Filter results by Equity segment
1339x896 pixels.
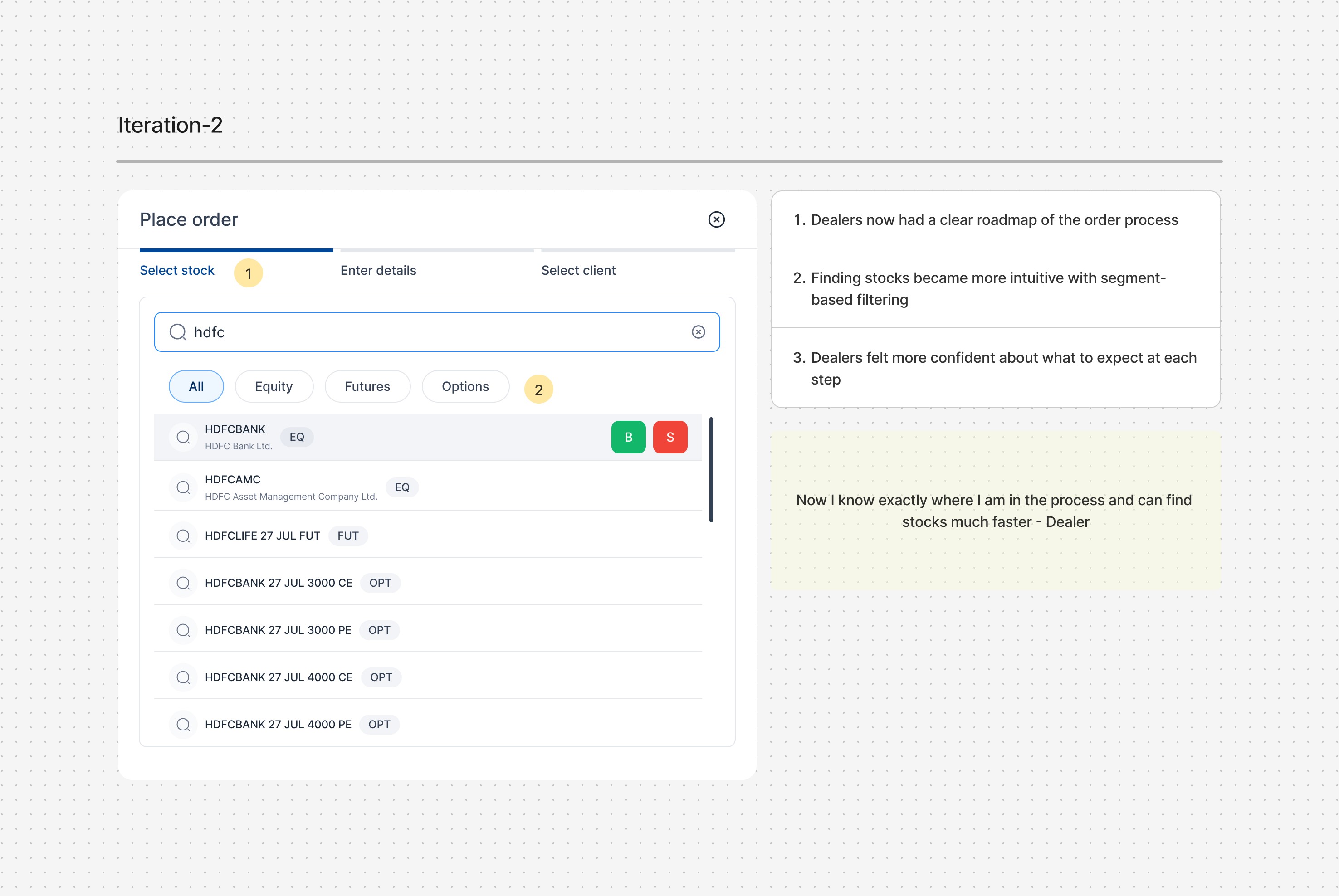click(274, 386)
